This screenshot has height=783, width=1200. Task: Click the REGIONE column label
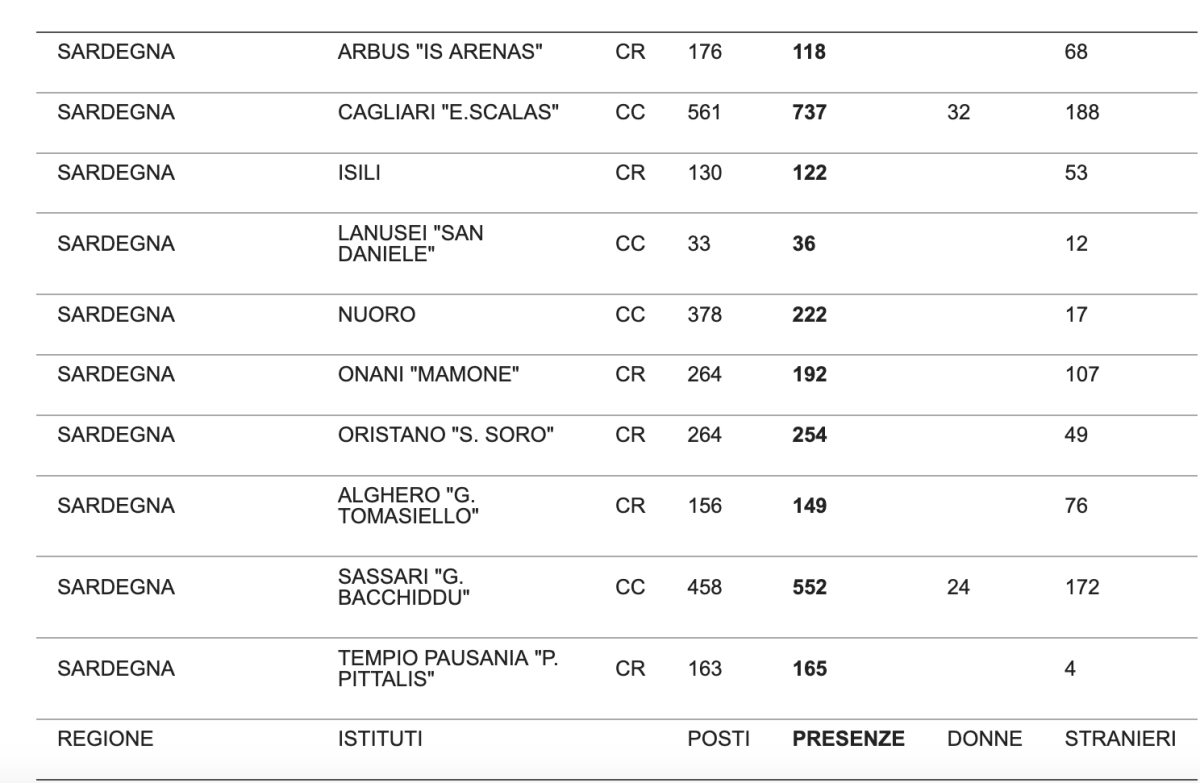[105, 740]
